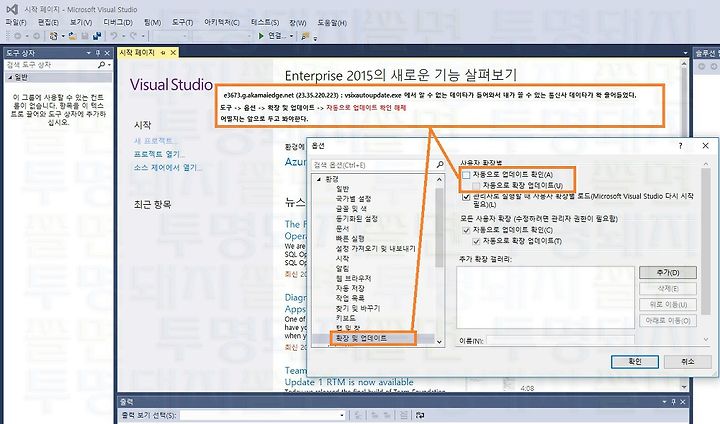
Task: Click the 이름(N) input field
Action: point(560,340)
